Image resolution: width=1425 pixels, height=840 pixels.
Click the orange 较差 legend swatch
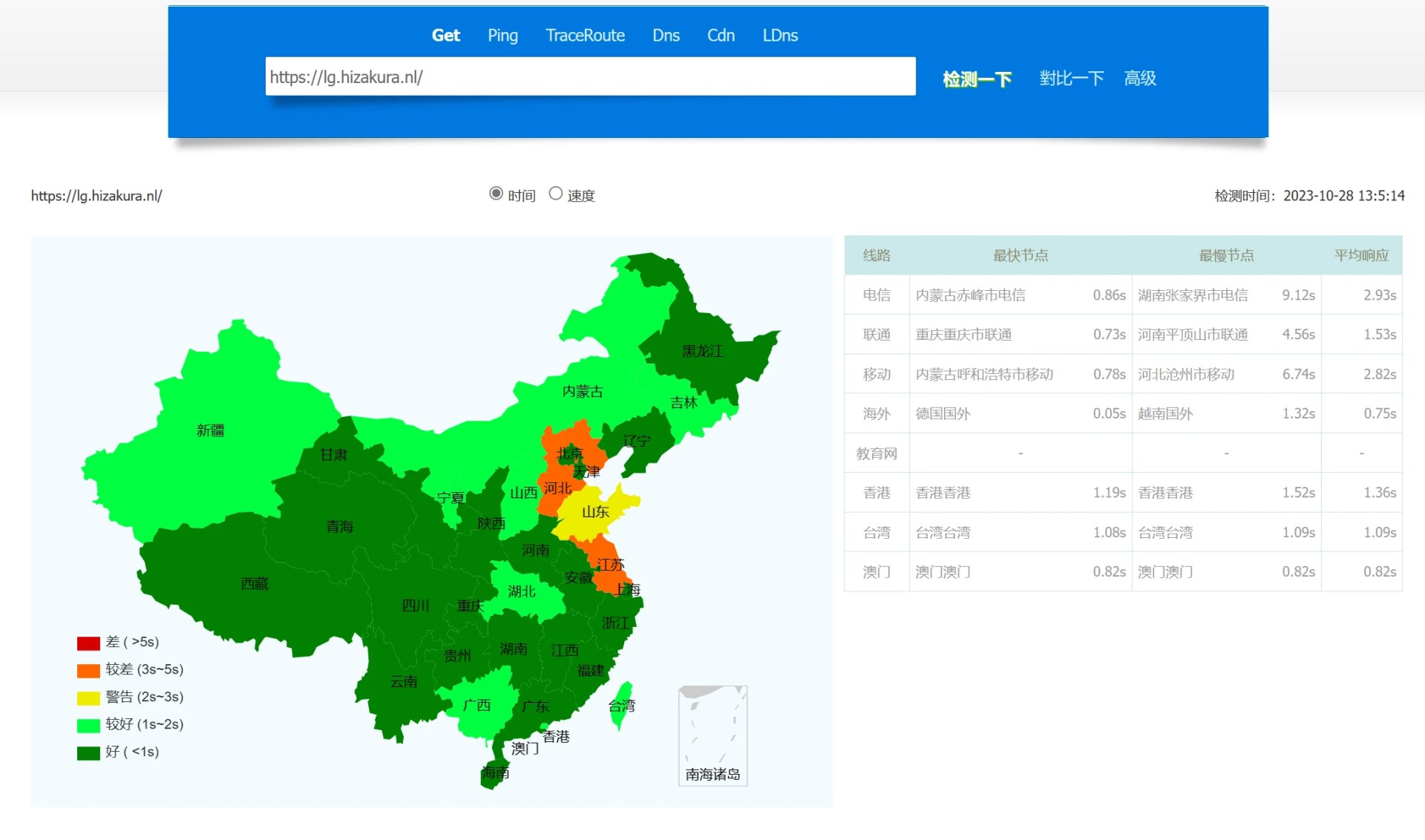coord(88,670)
